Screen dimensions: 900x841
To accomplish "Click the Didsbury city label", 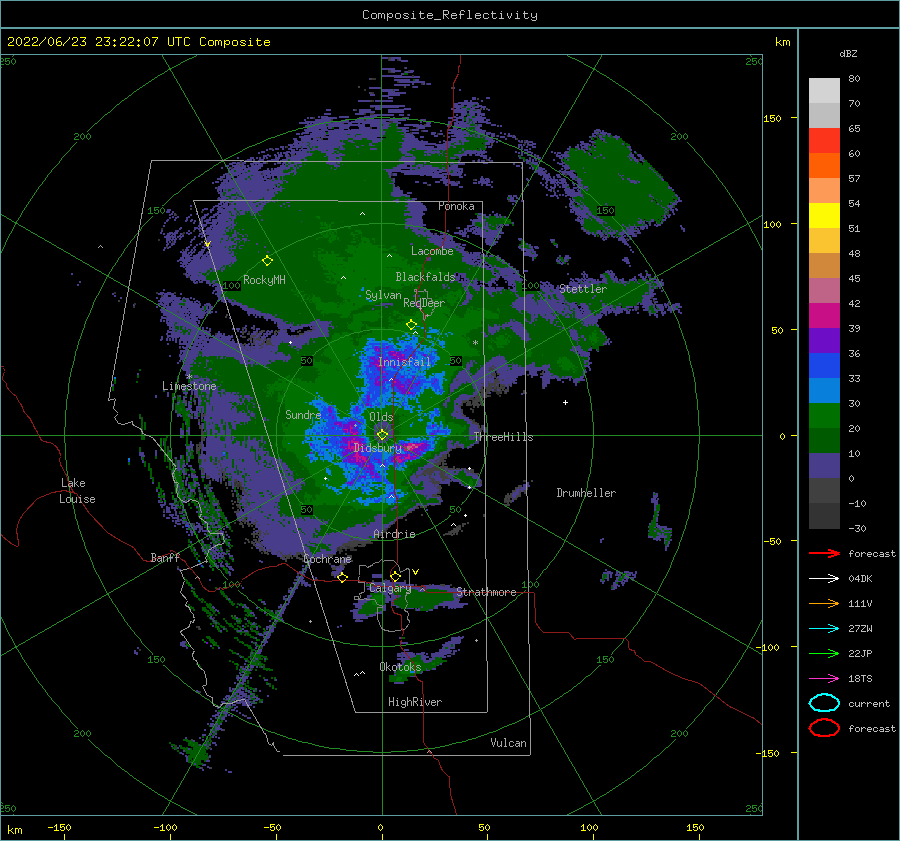I will pyautogui.click(x=377, y=448).
